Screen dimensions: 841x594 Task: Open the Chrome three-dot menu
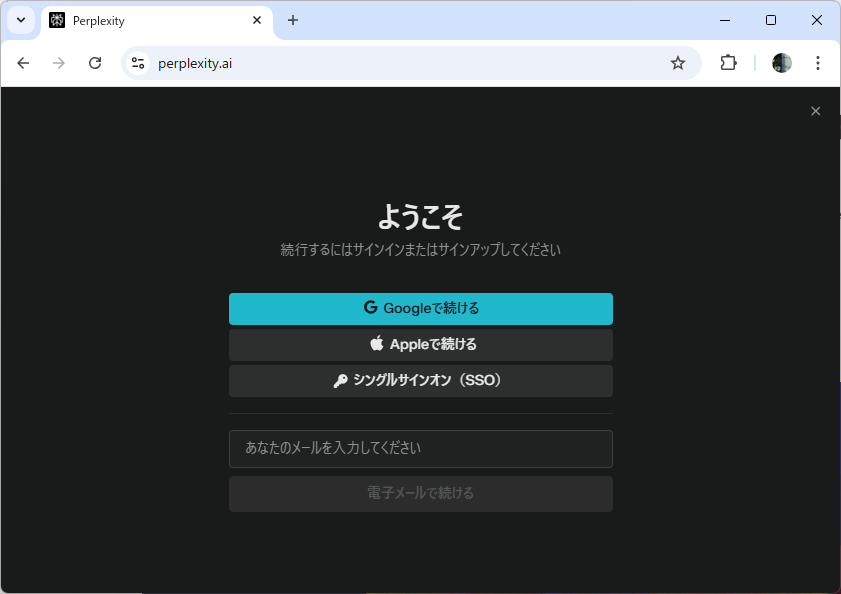tap(817, 63)
